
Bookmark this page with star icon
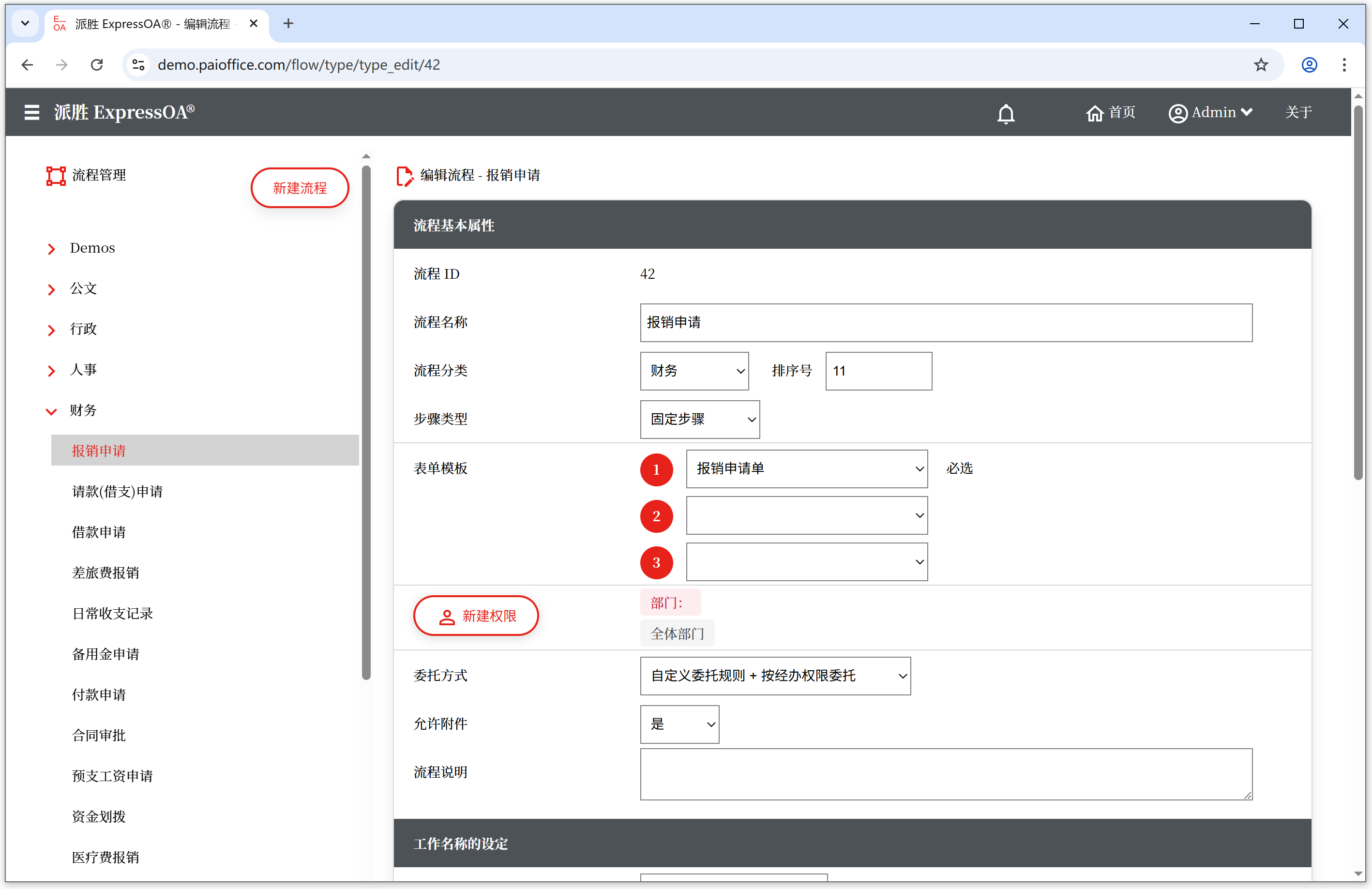click(1261, 64)
